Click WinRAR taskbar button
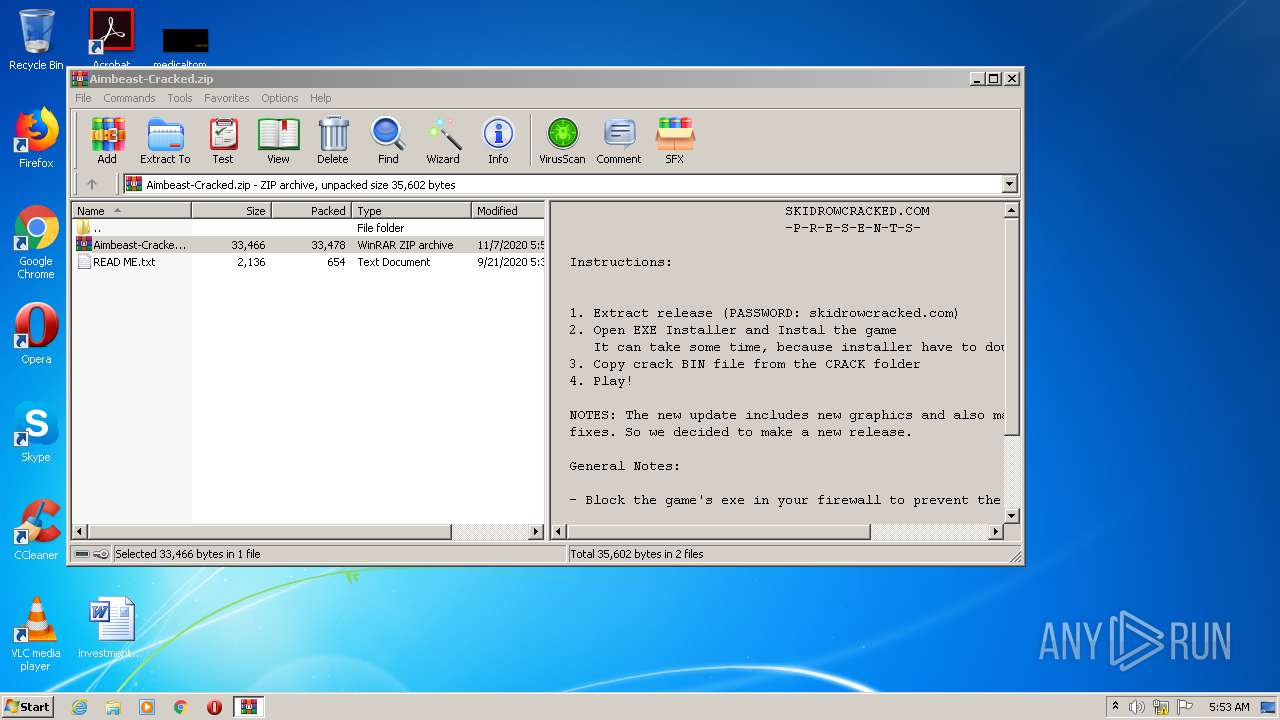Image resolution: width=1280 pixels, height=720 pixels. pyautogui.click(x=249, y=707)
